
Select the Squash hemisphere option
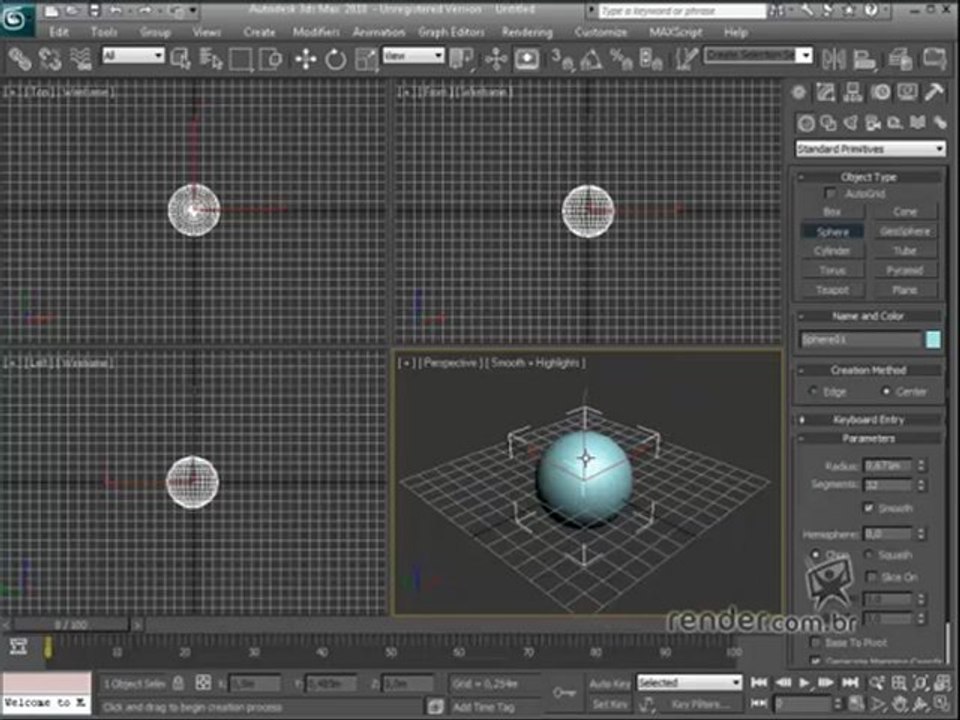pos(869,554)
